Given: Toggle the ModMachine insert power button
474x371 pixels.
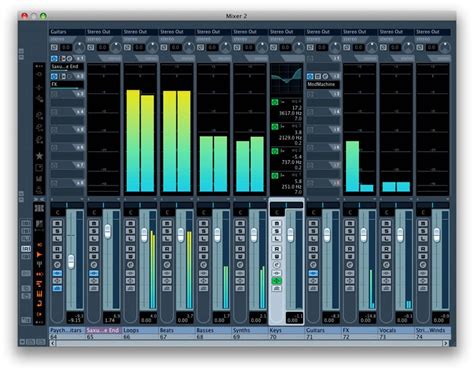Looking at the screenshot, I should (x=310, y=76).
